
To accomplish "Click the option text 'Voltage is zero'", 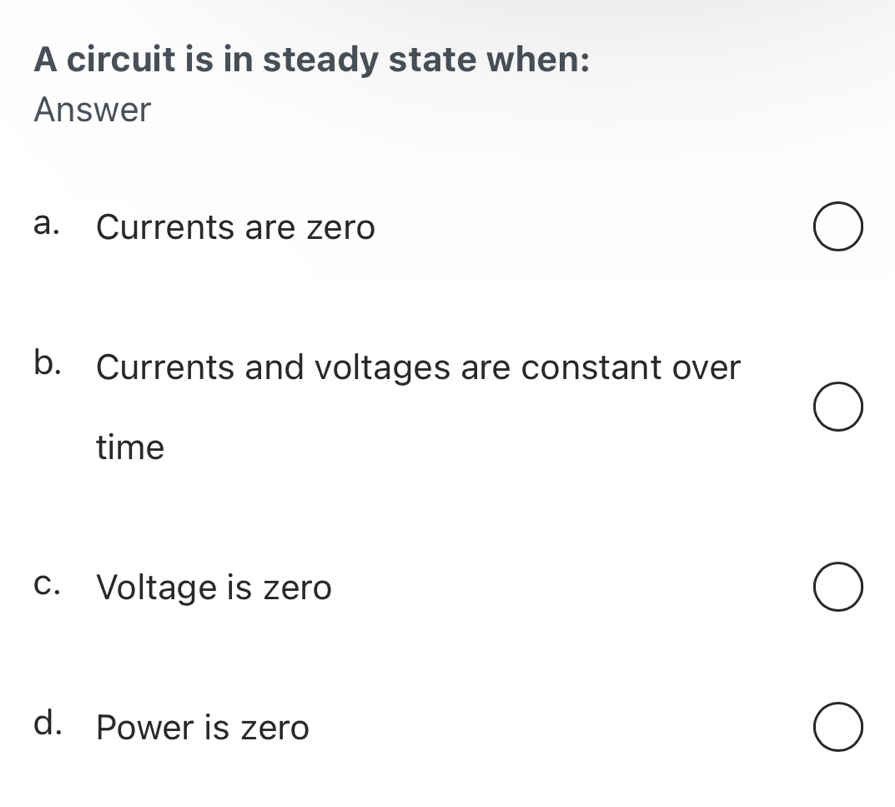I will [x=214, y=588].
